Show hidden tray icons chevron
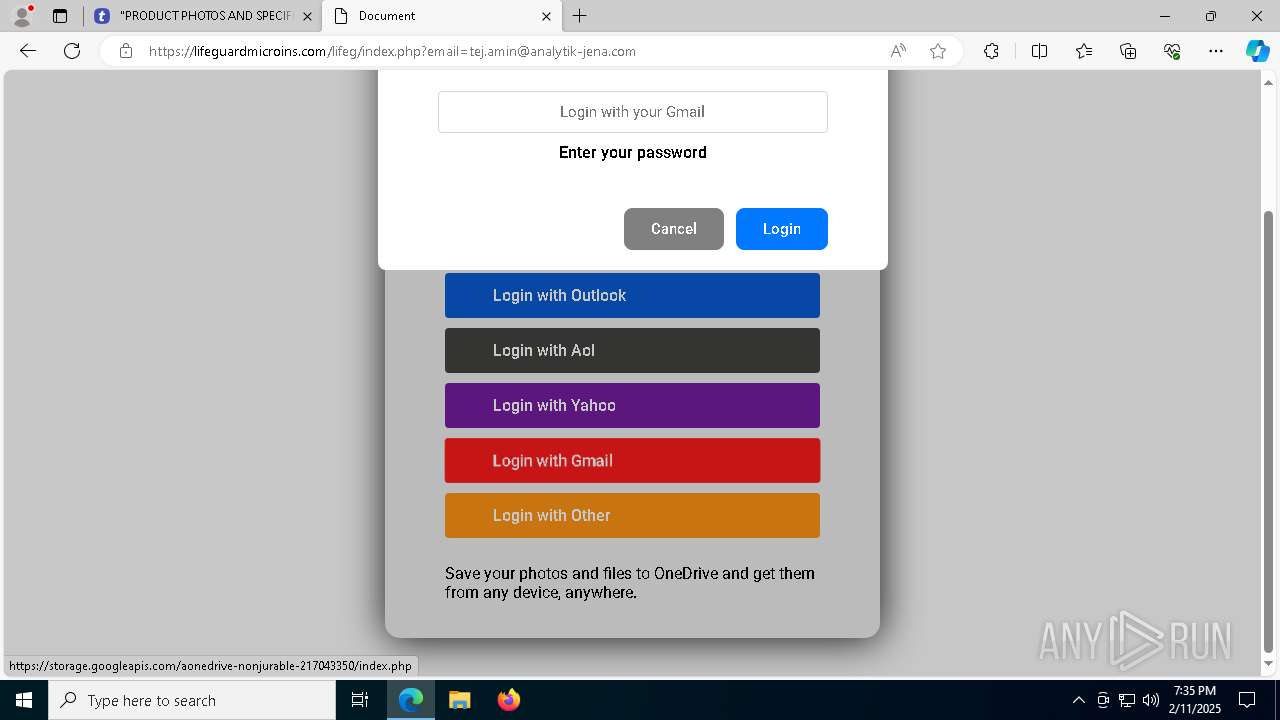The width and height of the screenshot is (1280, 720). point(1078,700)
